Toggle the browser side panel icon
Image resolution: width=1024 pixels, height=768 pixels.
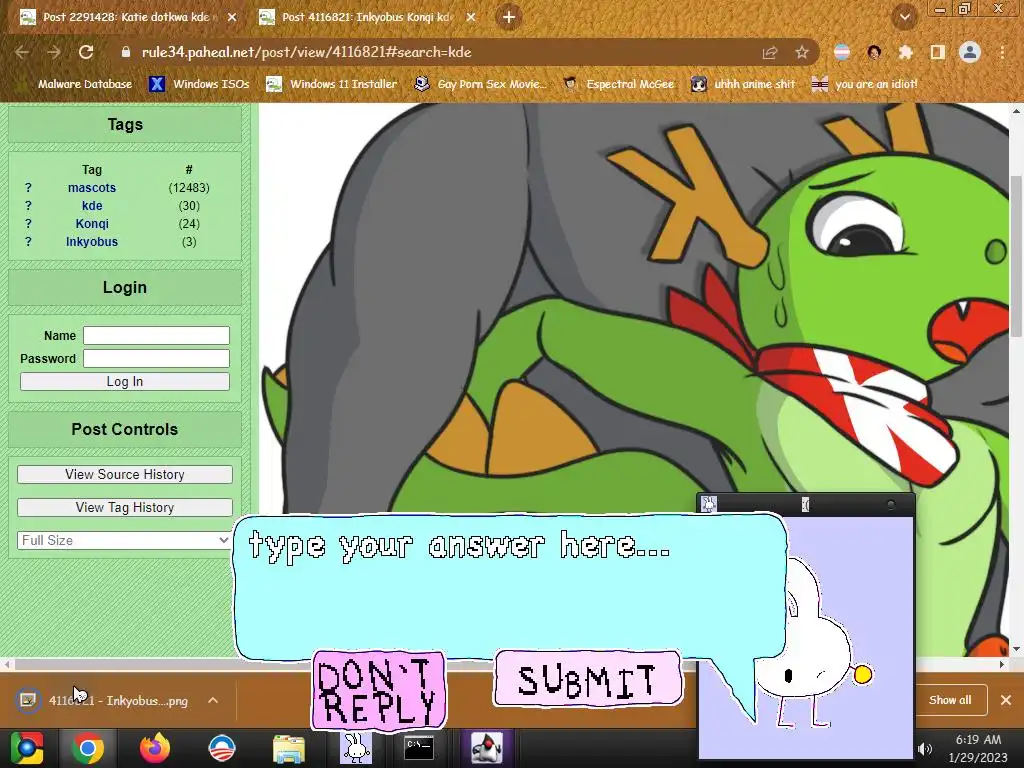click(937, 52)
